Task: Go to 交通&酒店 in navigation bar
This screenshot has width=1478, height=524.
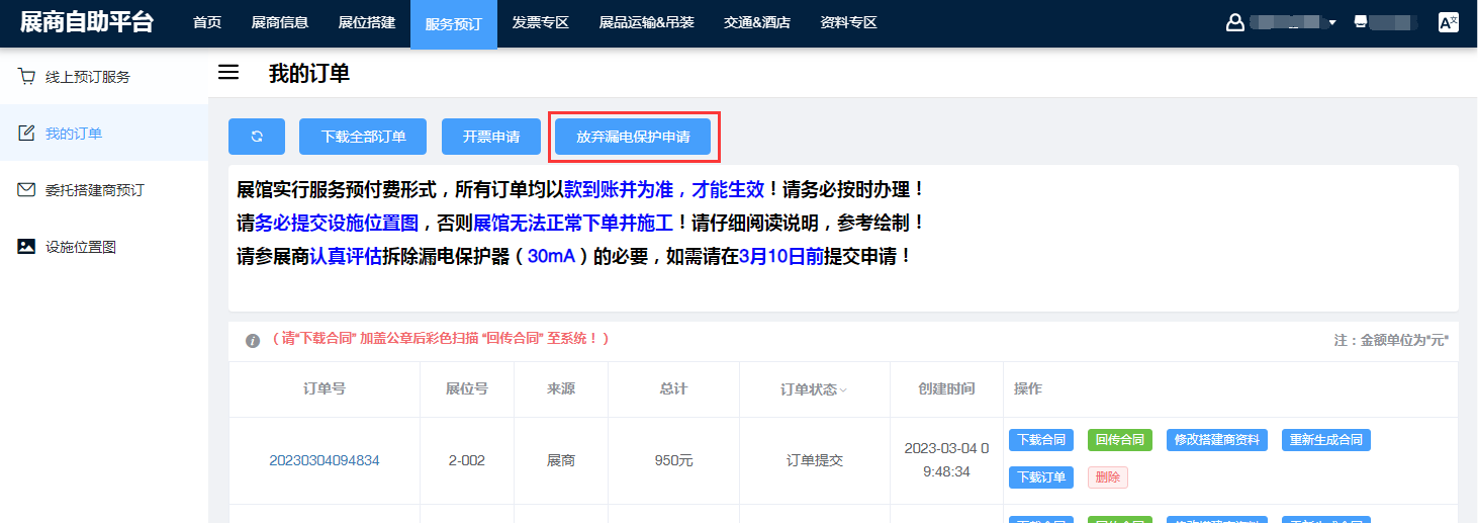Action: click(x=757, y=22)
